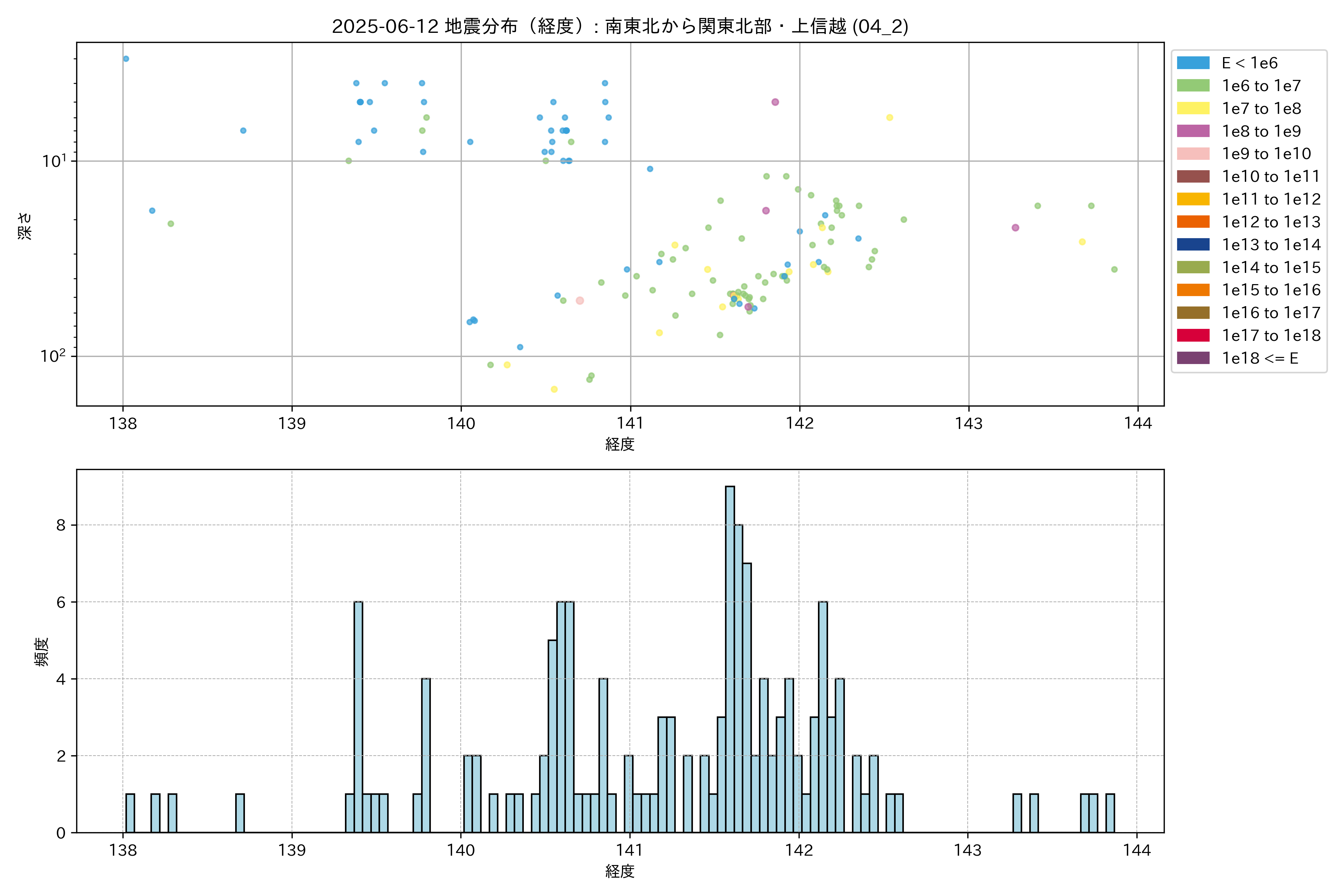This screenshot has height=896, width=1344.
Task: Click the purple 1e18 <= E legend swatch
Action: tap(1193, 358)
